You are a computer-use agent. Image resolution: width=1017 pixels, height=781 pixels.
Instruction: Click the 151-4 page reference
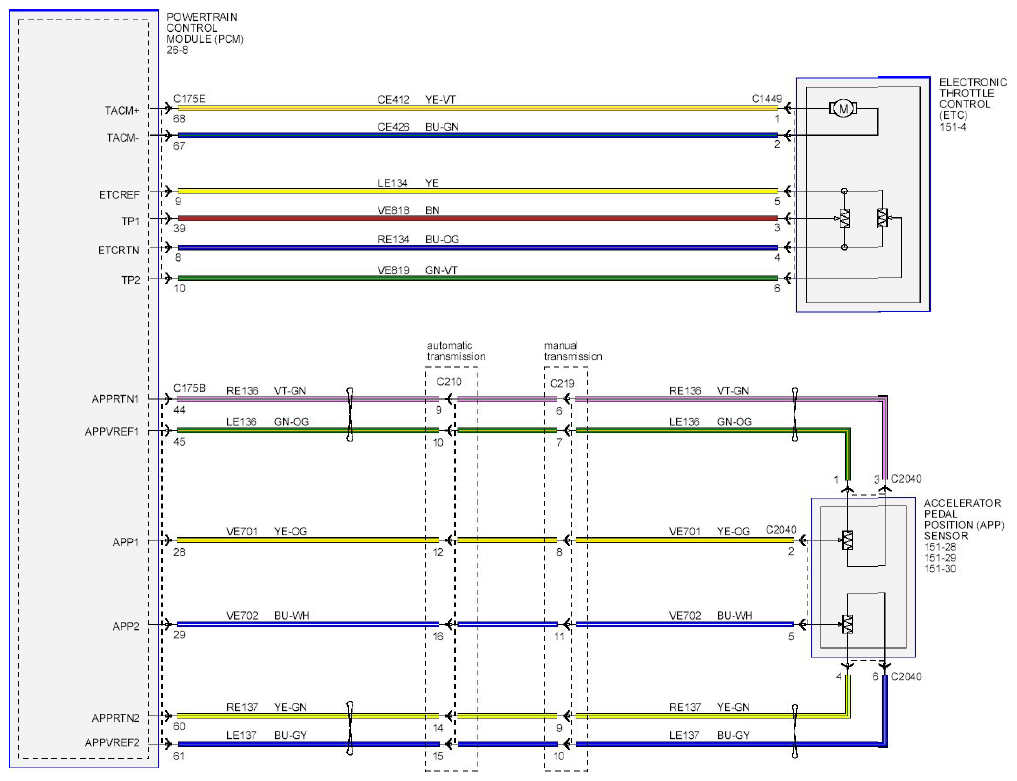click(953, 127)
